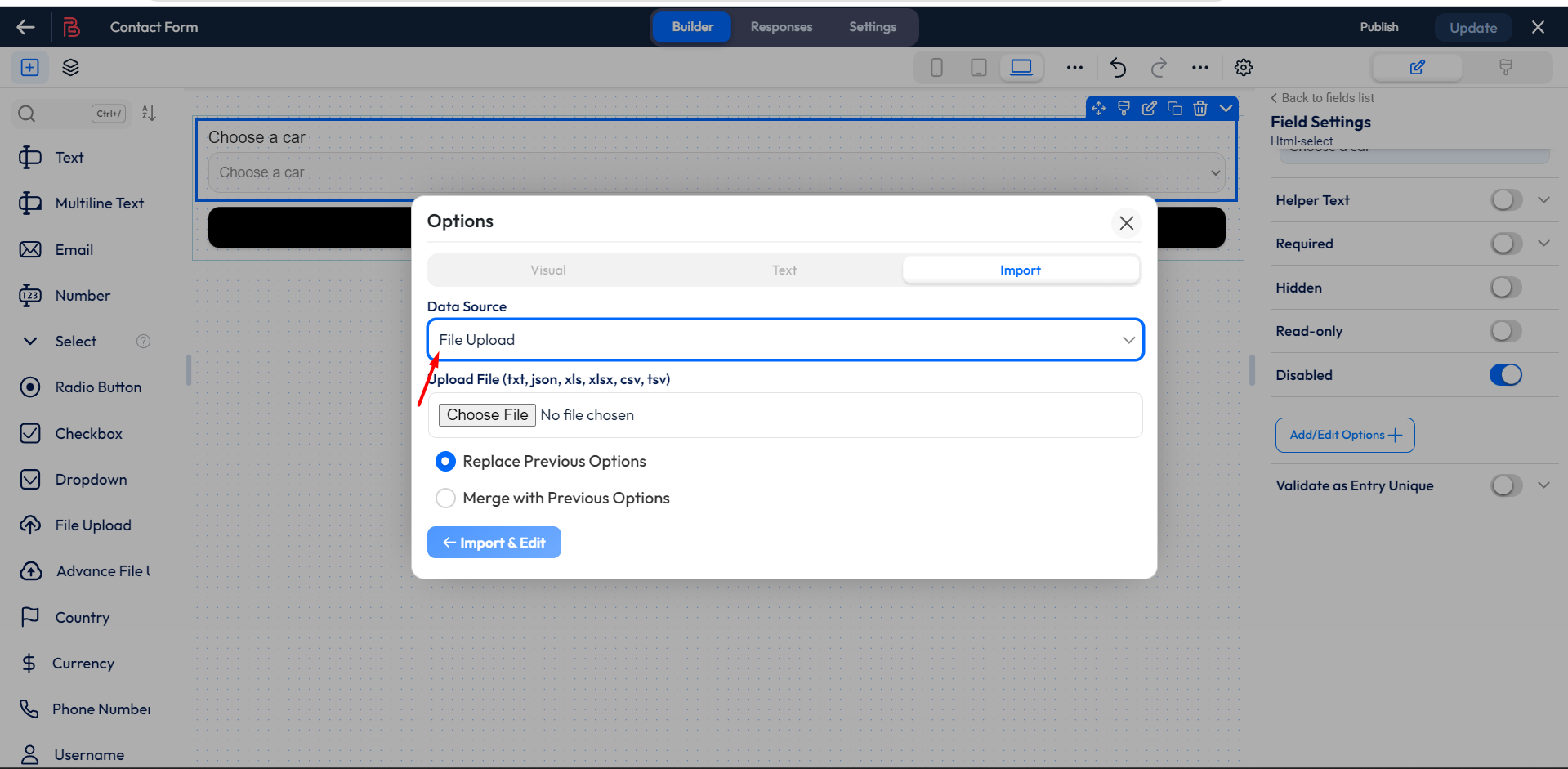The width and height of the screenshot is (1568, 769).
Task: Expand the Validate as Entry Unique section
Action: click(x=1543, y=485)
